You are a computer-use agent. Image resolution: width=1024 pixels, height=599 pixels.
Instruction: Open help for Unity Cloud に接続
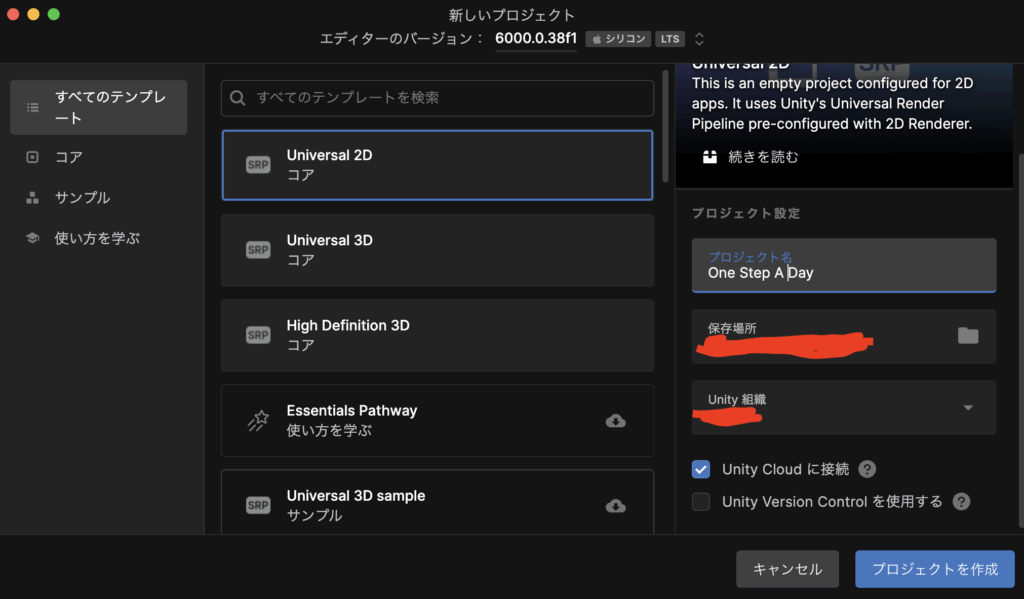[867, 469]
